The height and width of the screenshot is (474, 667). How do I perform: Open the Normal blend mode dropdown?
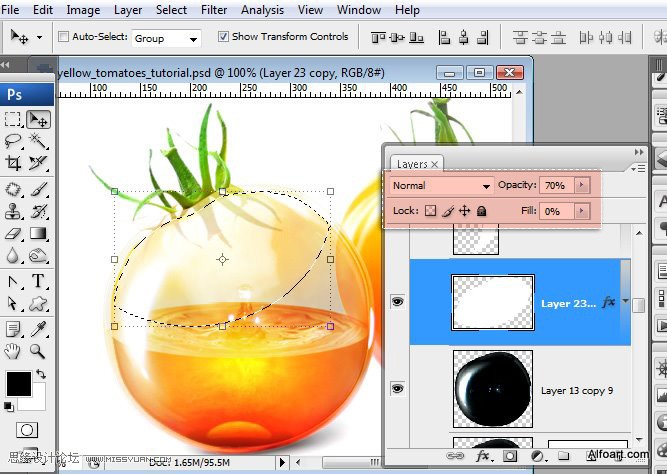[441, 186]
